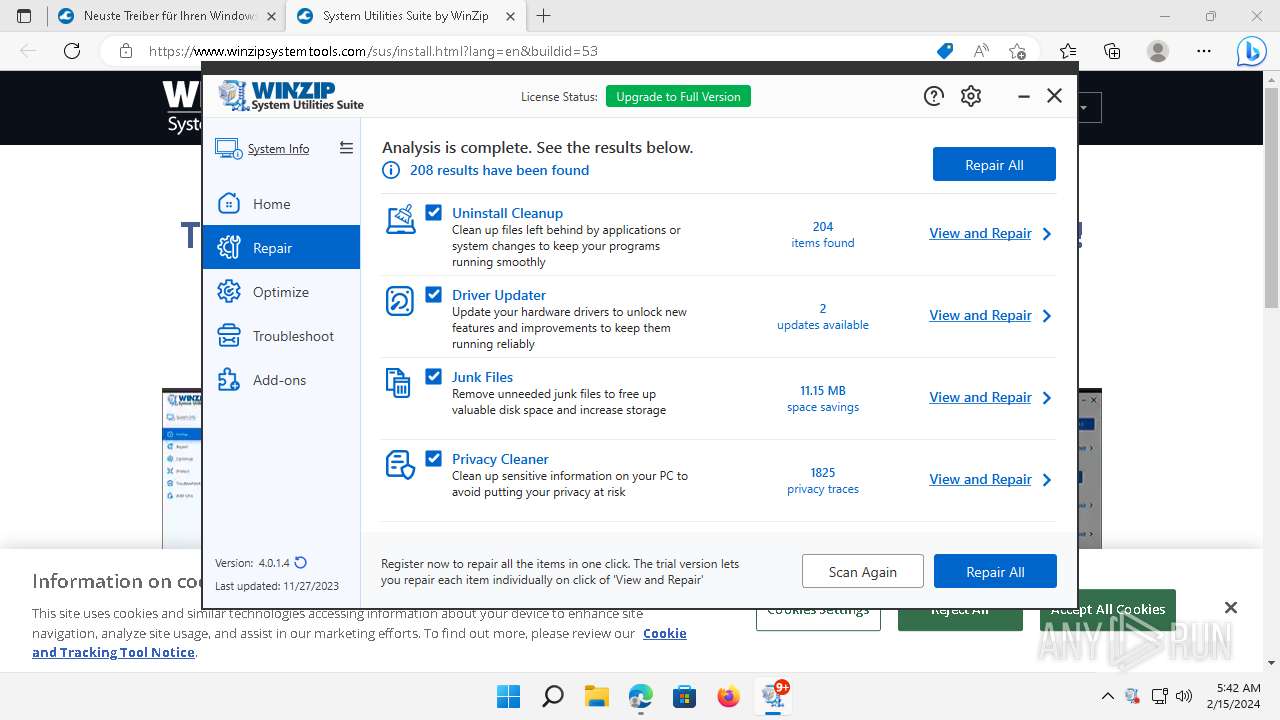The image size is (1280, 720).
Task: Select Home in the sidebar
Action: click(281, 204)
